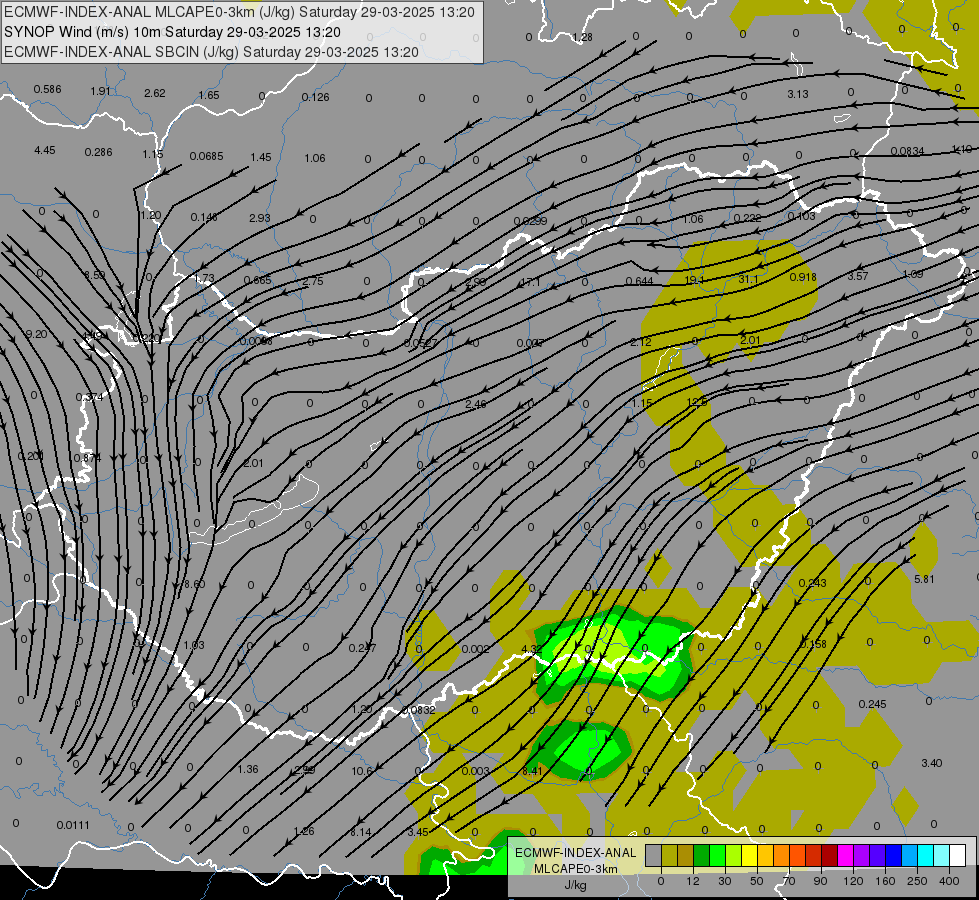Click the legend tick label 30

pyautogui.click(x=724, y=881)
